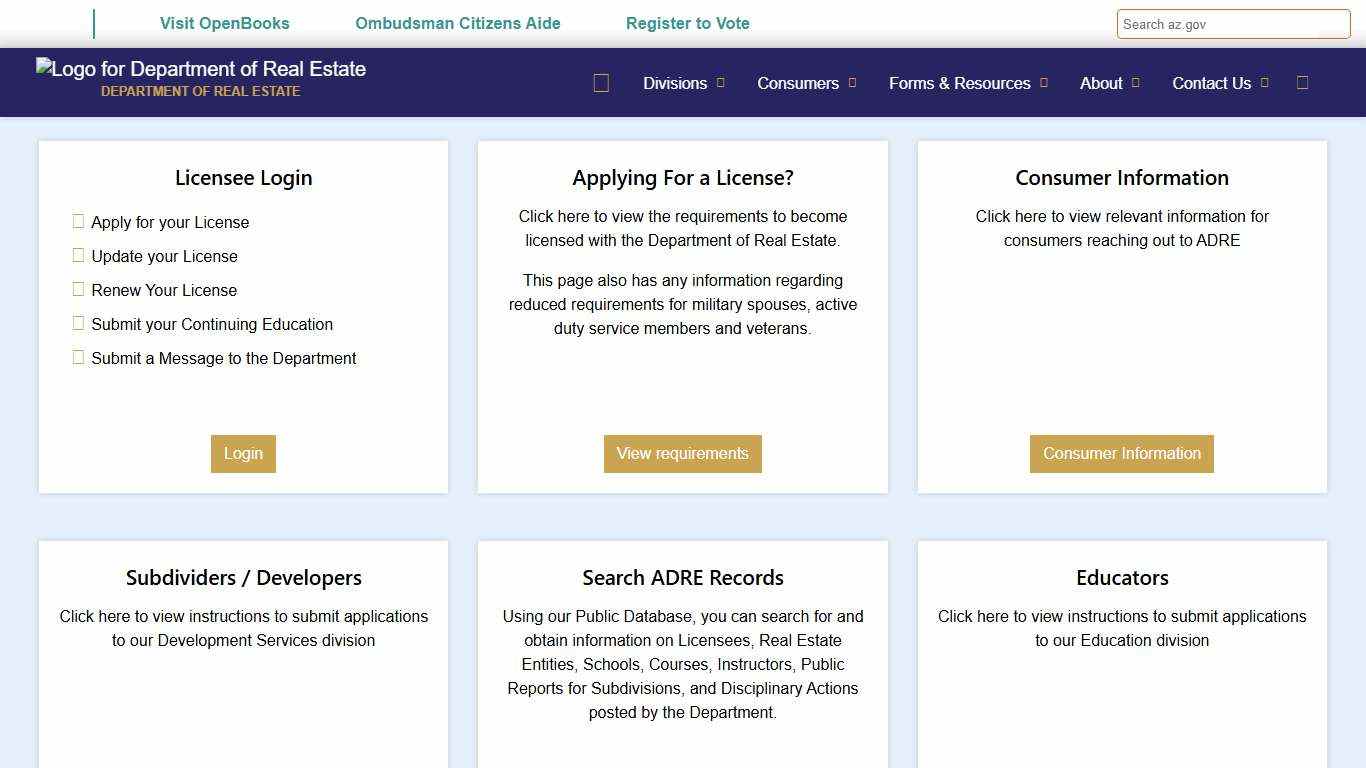Focus the Search az.gov input field
Screen dimensions: 1366x768
[x=1233, y=24]
